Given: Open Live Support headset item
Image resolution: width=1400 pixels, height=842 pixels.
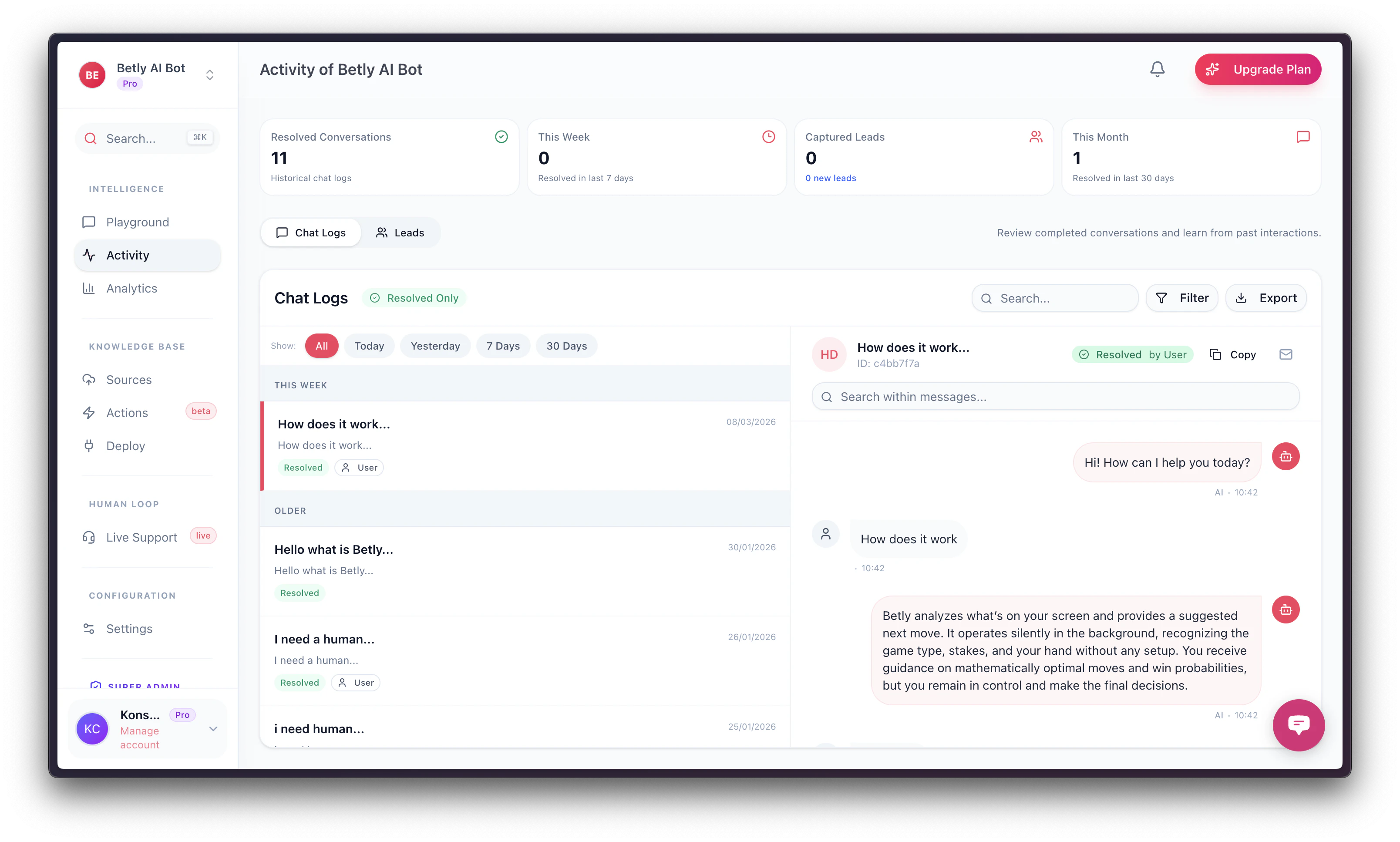Looking at the screenshot, I should click(x=141, y=537).
